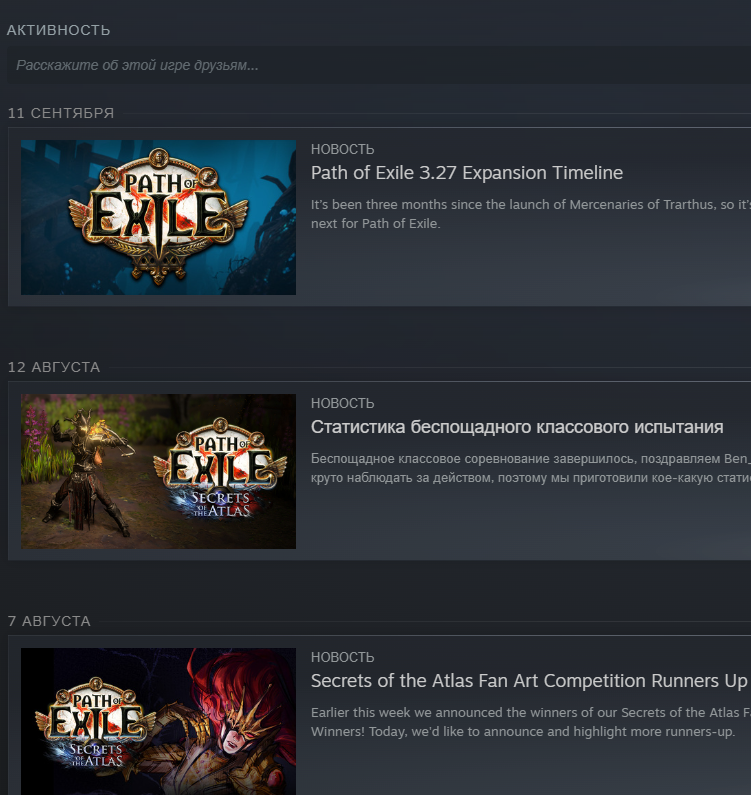Click the '11 СЕНТЯБРЯ' date heading
This screenshot has width=751, height=795.
point(61,113)
